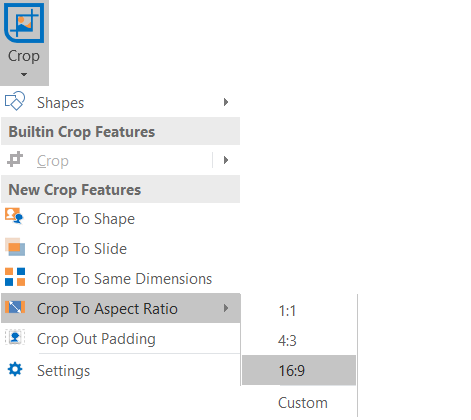Choose the 16:9 aspect ratio option

[x=299, y=370]
